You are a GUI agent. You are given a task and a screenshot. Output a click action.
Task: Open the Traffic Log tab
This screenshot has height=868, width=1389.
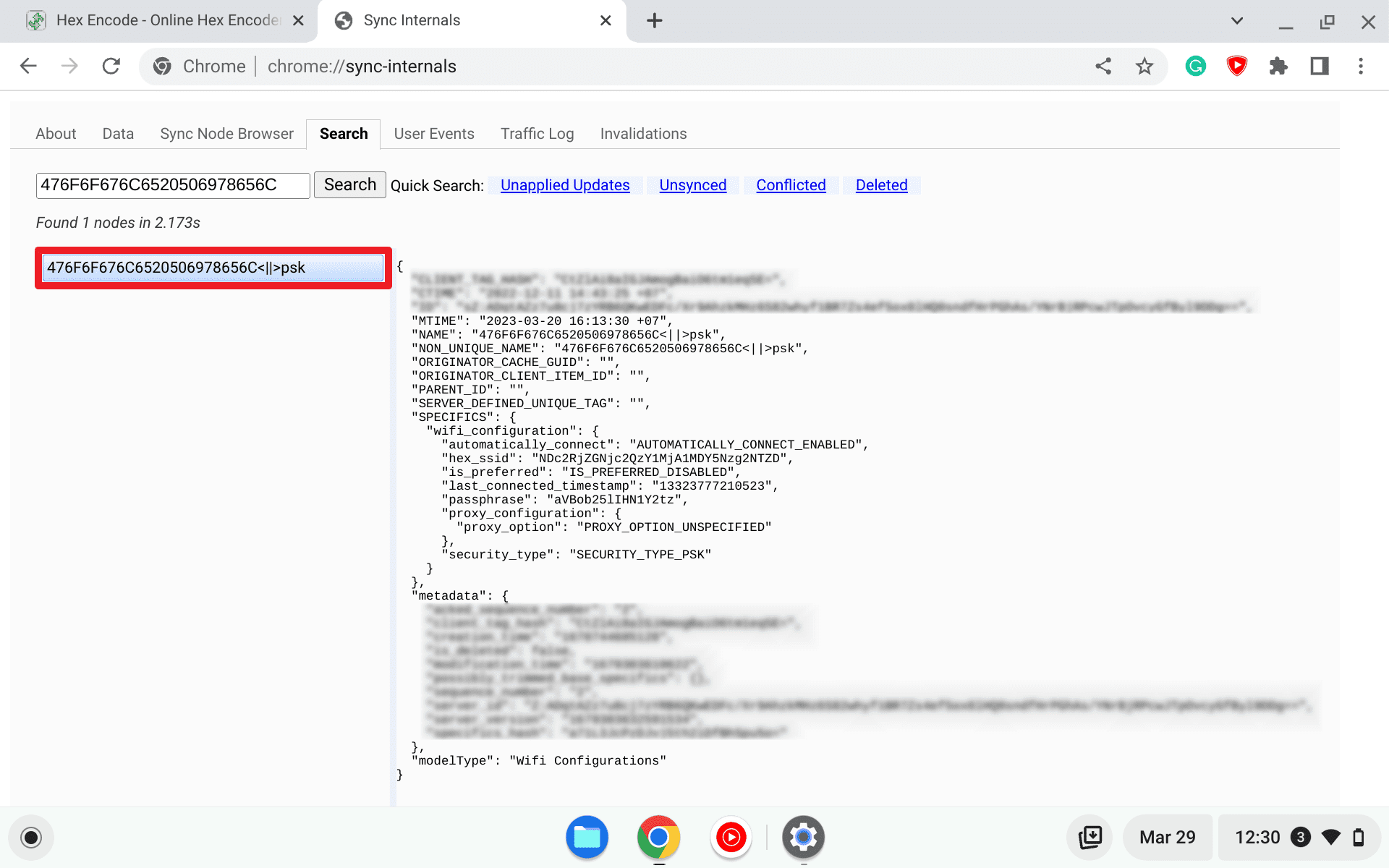pyautogui.click(x=537, y=134)
